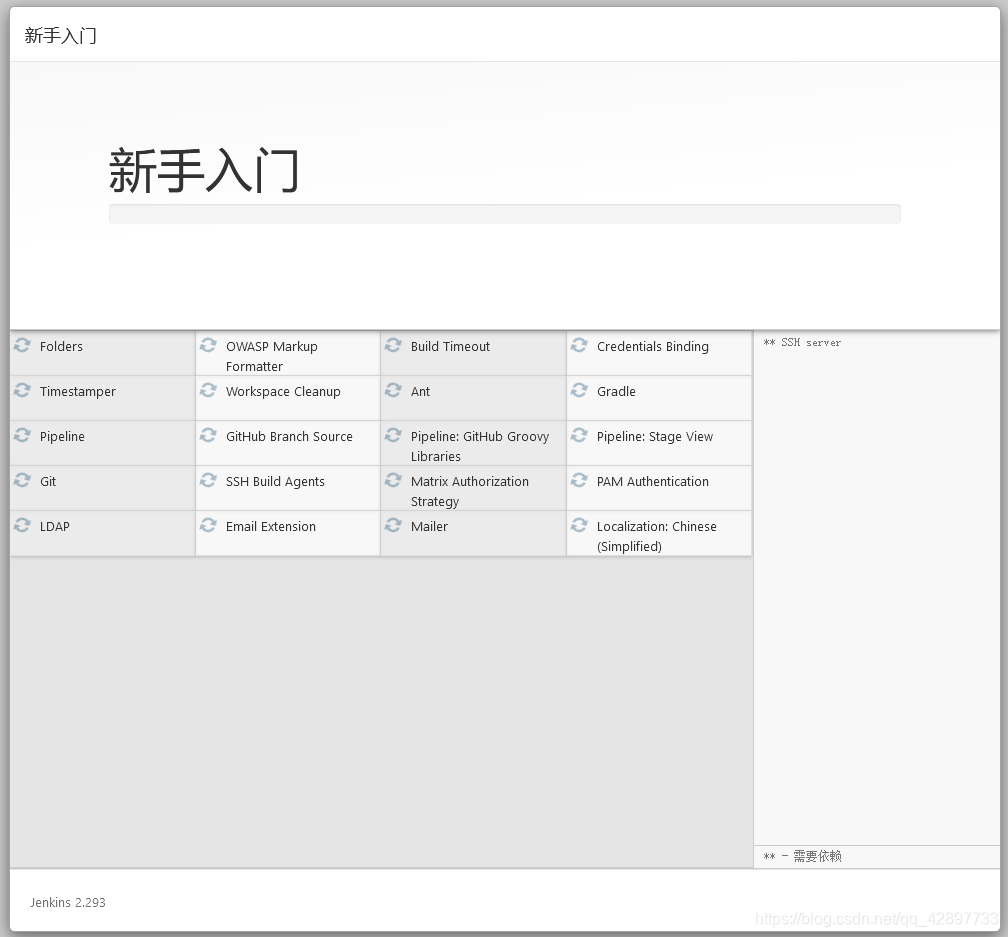The image size is (1008, 937).
Task: Click the Jenkins 2.293 version text
Action: [68, 902]
